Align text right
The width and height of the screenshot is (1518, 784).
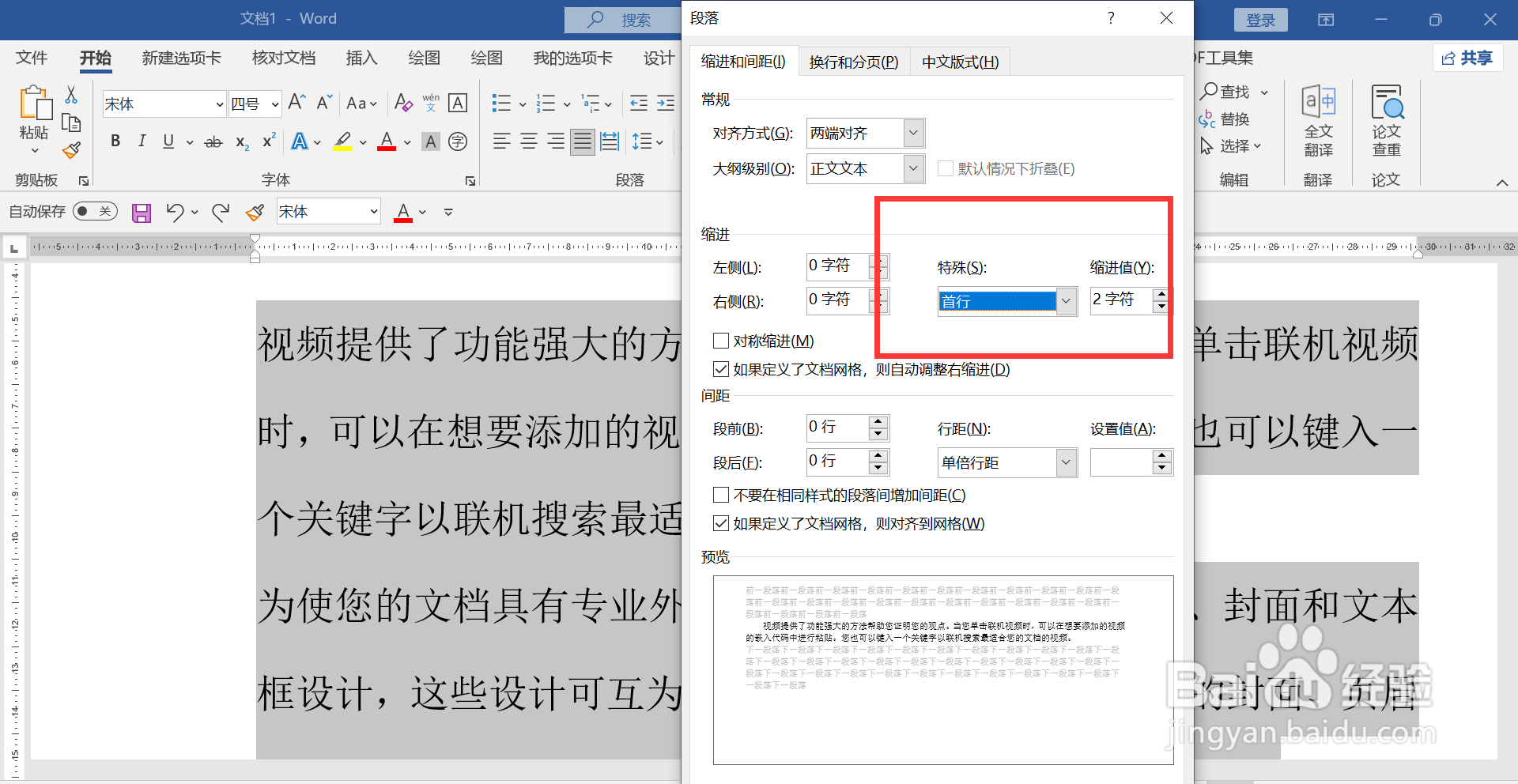click(556, 141)
